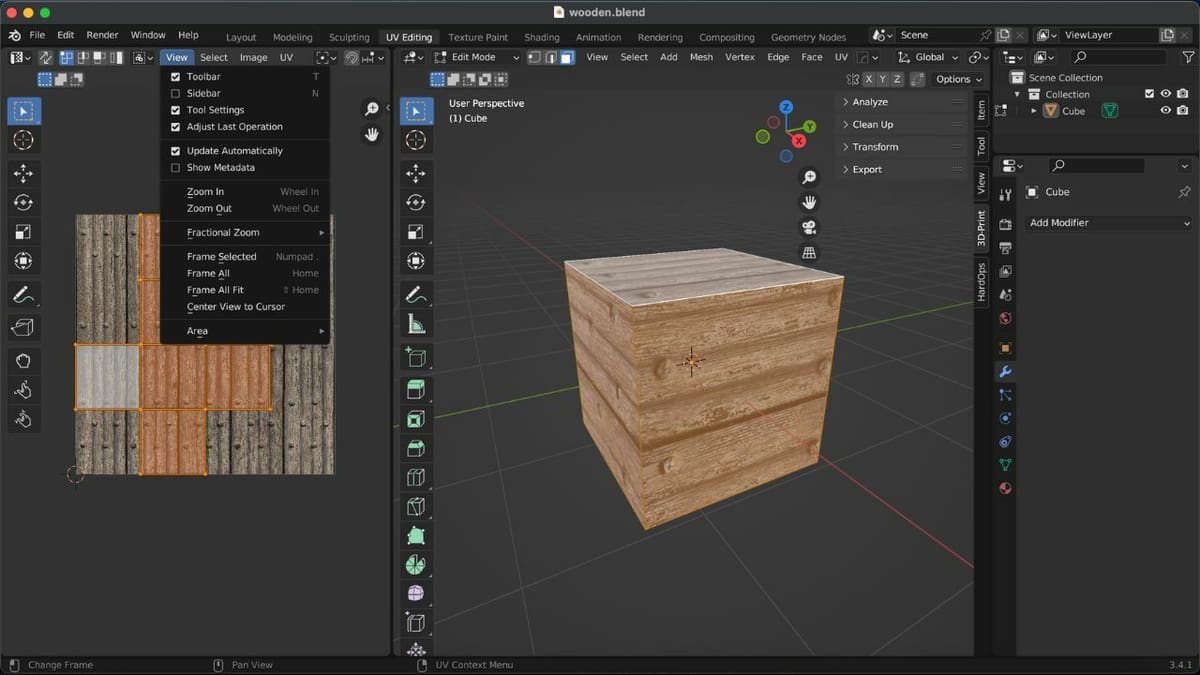The image size is (1200, 675).
Task: Activate Select Box tool in 3D viewport
Action: (x=416, y=111)
